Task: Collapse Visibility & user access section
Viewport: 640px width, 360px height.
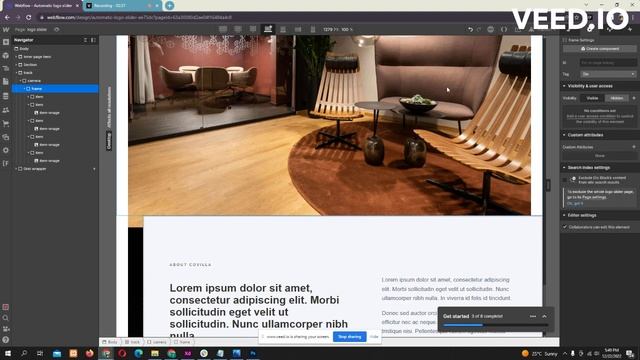Action: tap(564, 86)
